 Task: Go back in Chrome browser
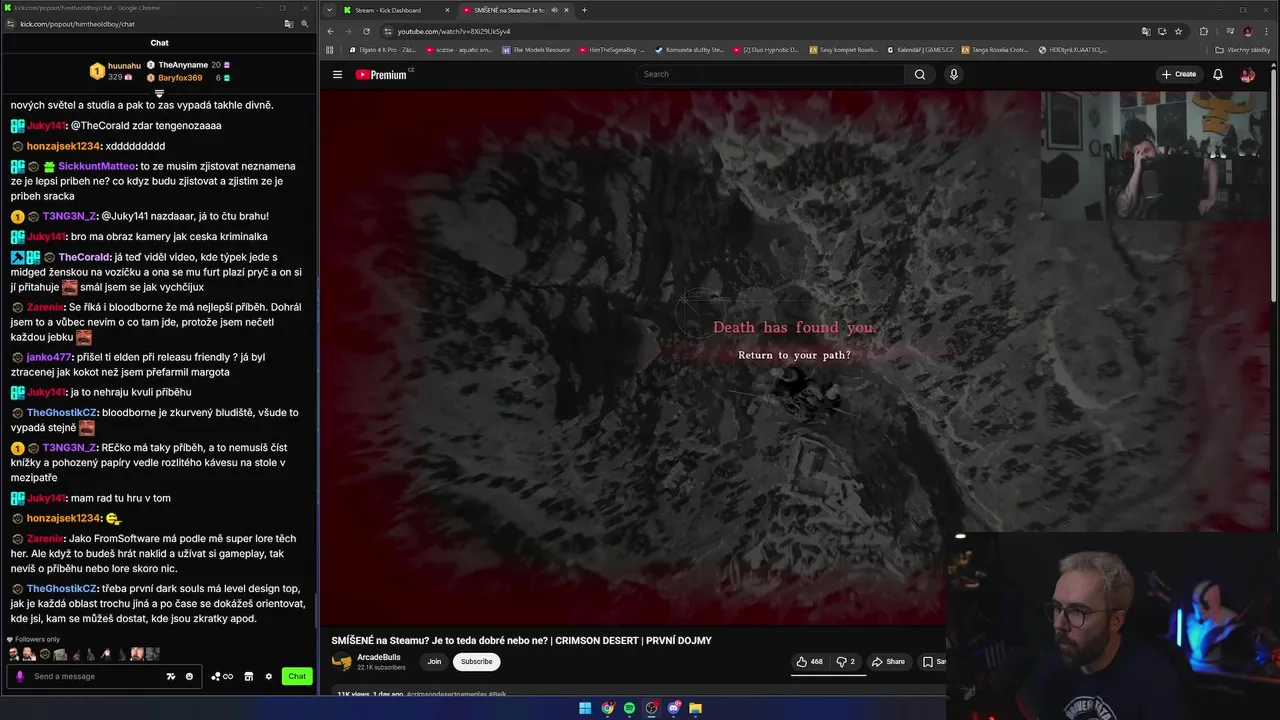click(331, 31)
